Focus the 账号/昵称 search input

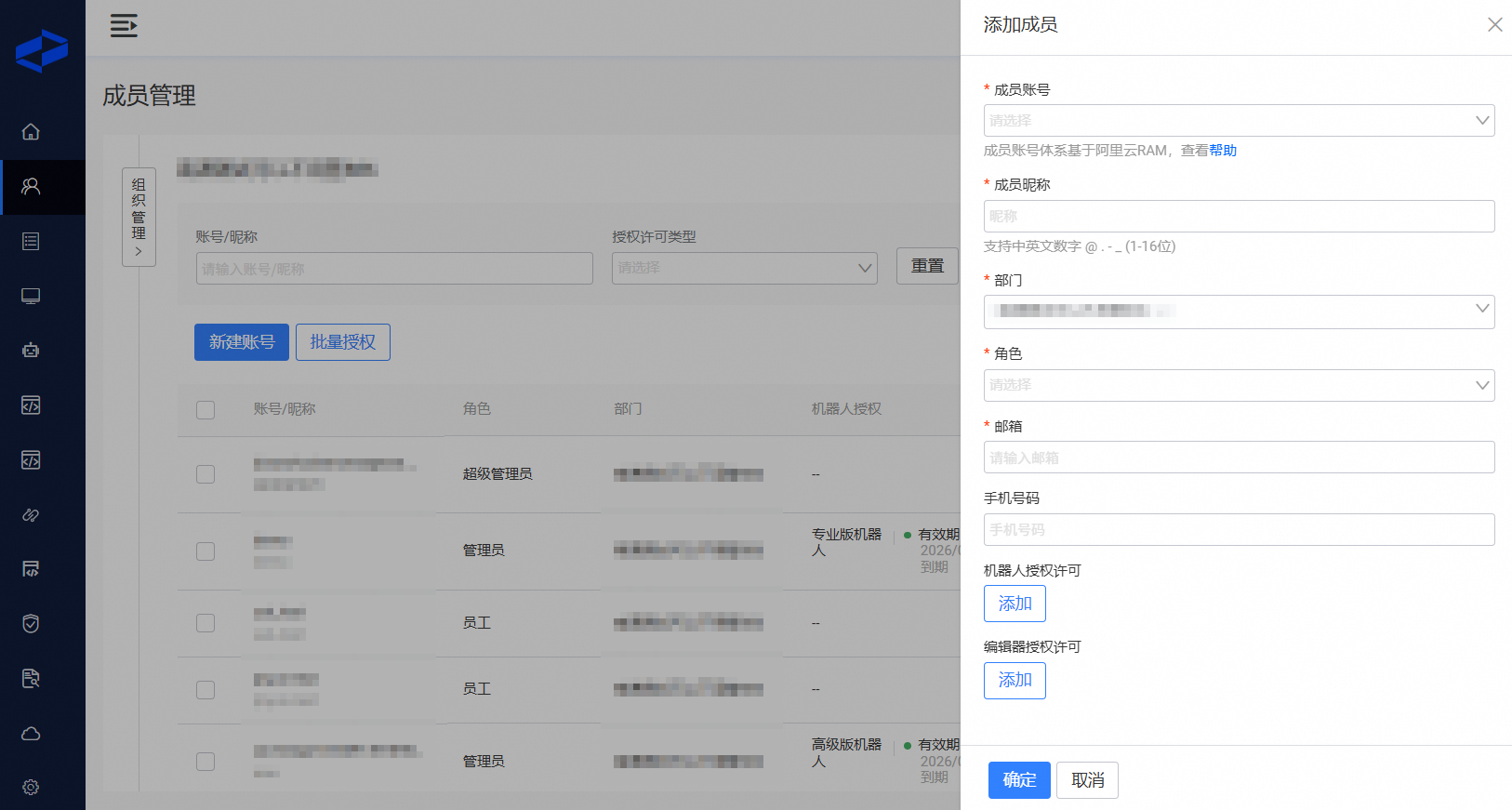pyautogui.click(x=394, y=269)
